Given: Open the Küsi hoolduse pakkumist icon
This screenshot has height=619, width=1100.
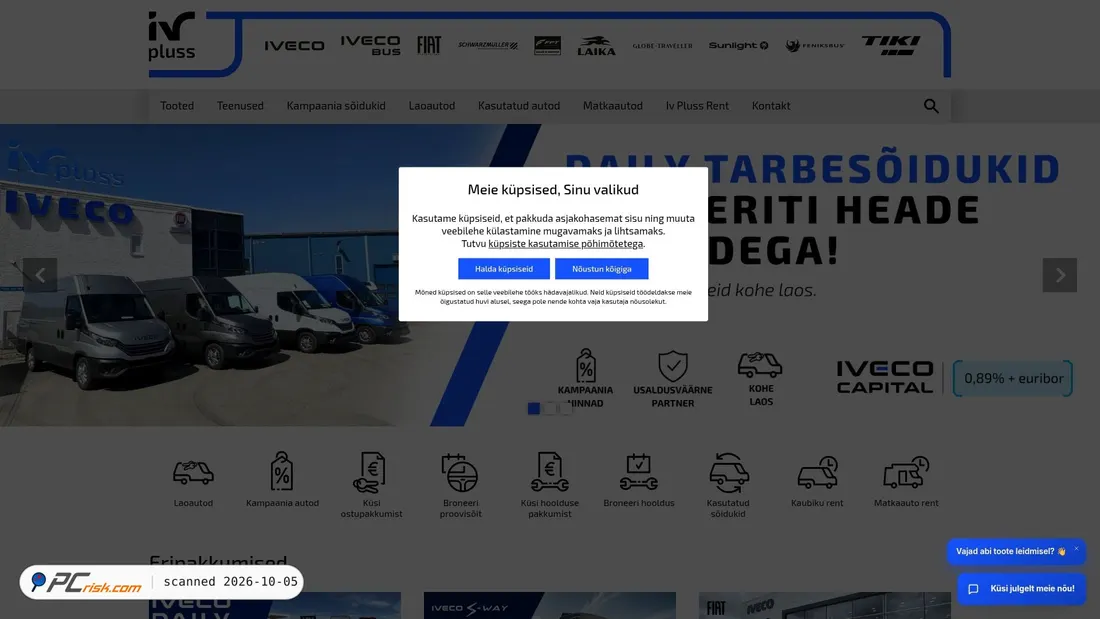Looking at the screenshot, I should [549, 472].
